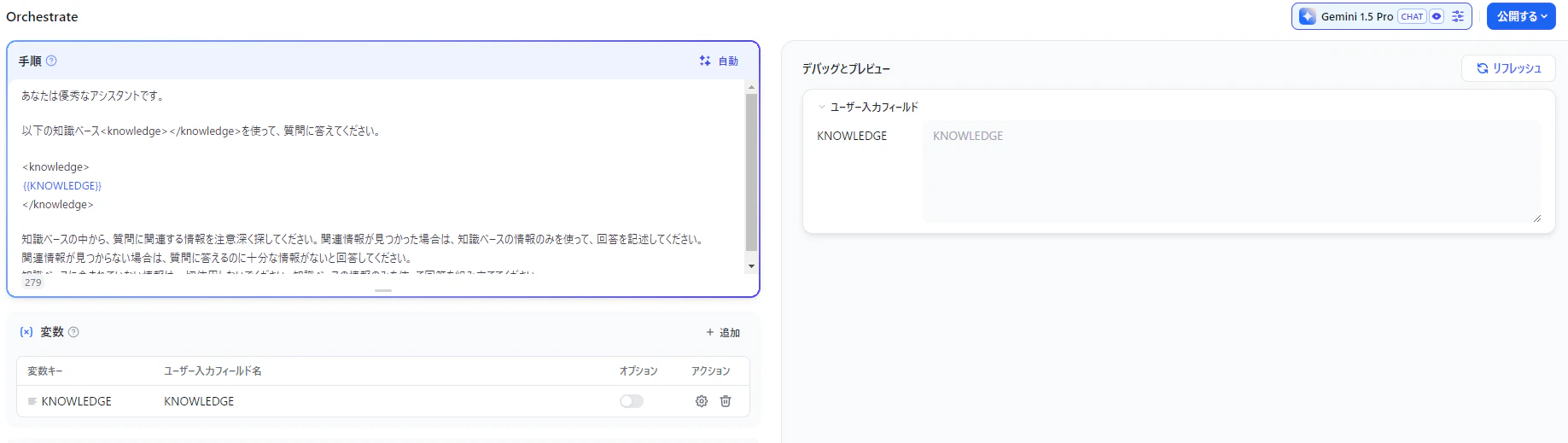Click the オプション column header
This screenshot has width=1568, height=443.
(x=638, y=371)
